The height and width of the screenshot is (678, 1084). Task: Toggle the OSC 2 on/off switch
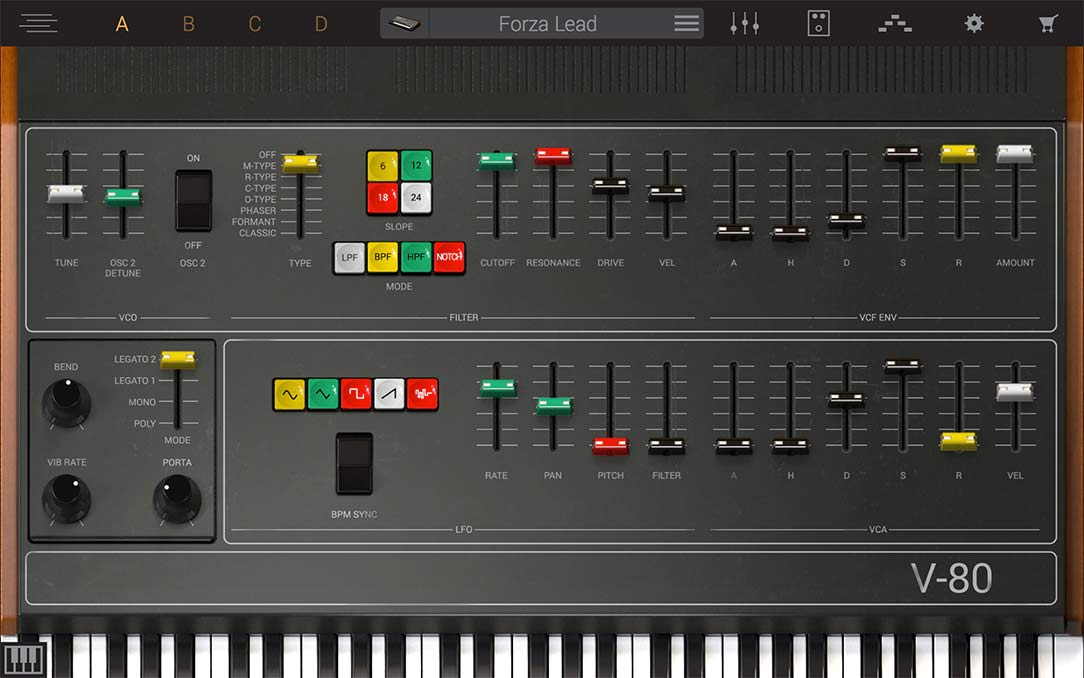click(194, 200)
